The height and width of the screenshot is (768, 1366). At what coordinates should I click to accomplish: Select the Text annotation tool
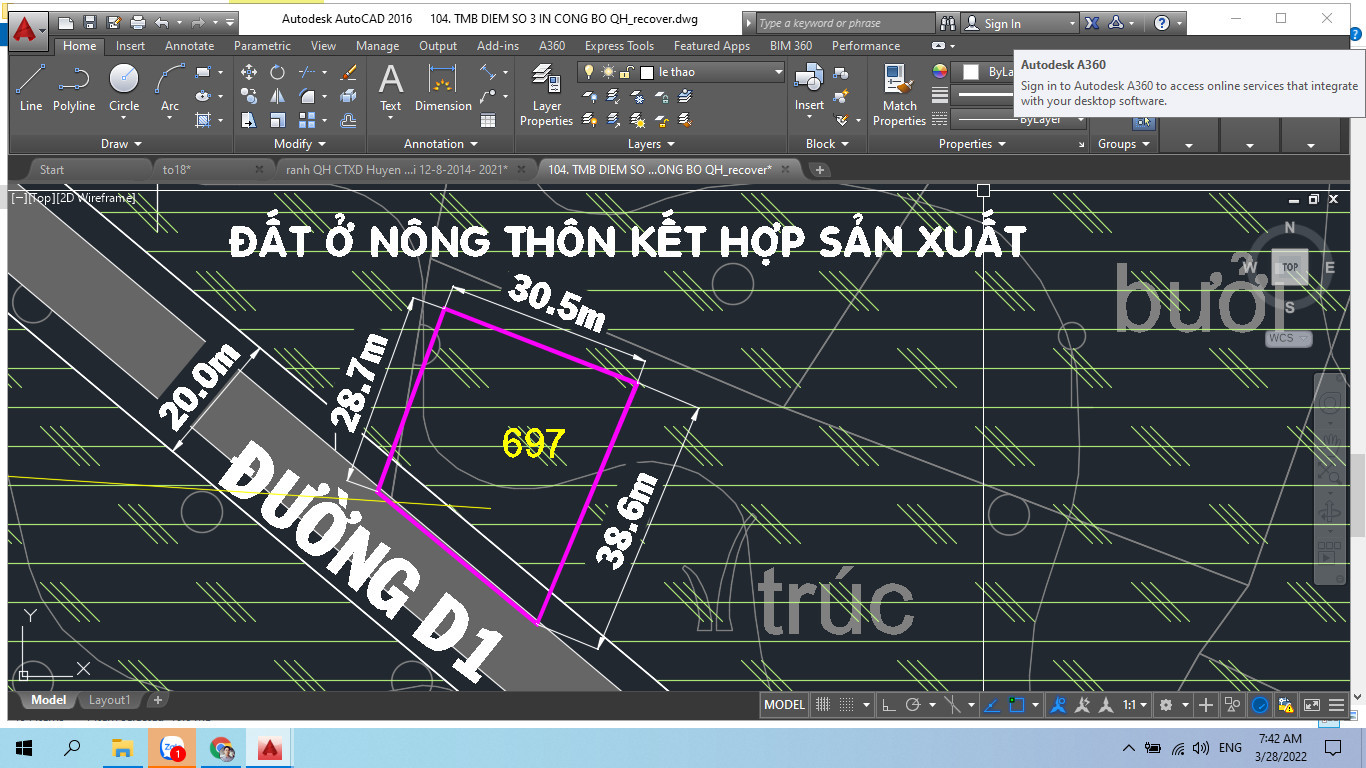click(x=391, y=90)
